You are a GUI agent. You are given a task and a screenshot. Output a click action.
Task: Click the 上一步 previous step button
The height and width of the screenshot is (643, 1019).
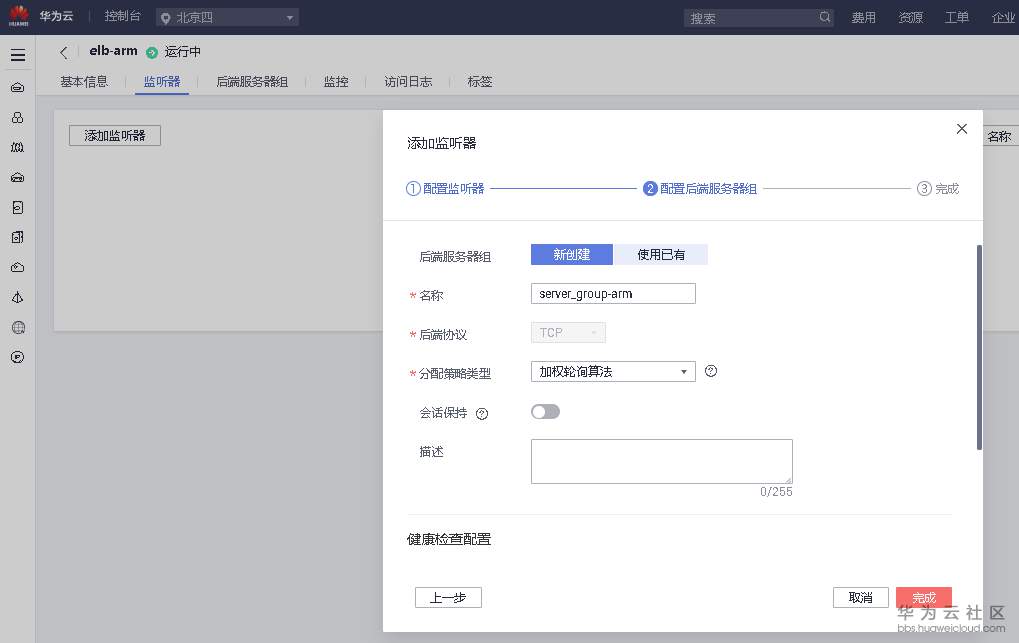coord(447,597)
